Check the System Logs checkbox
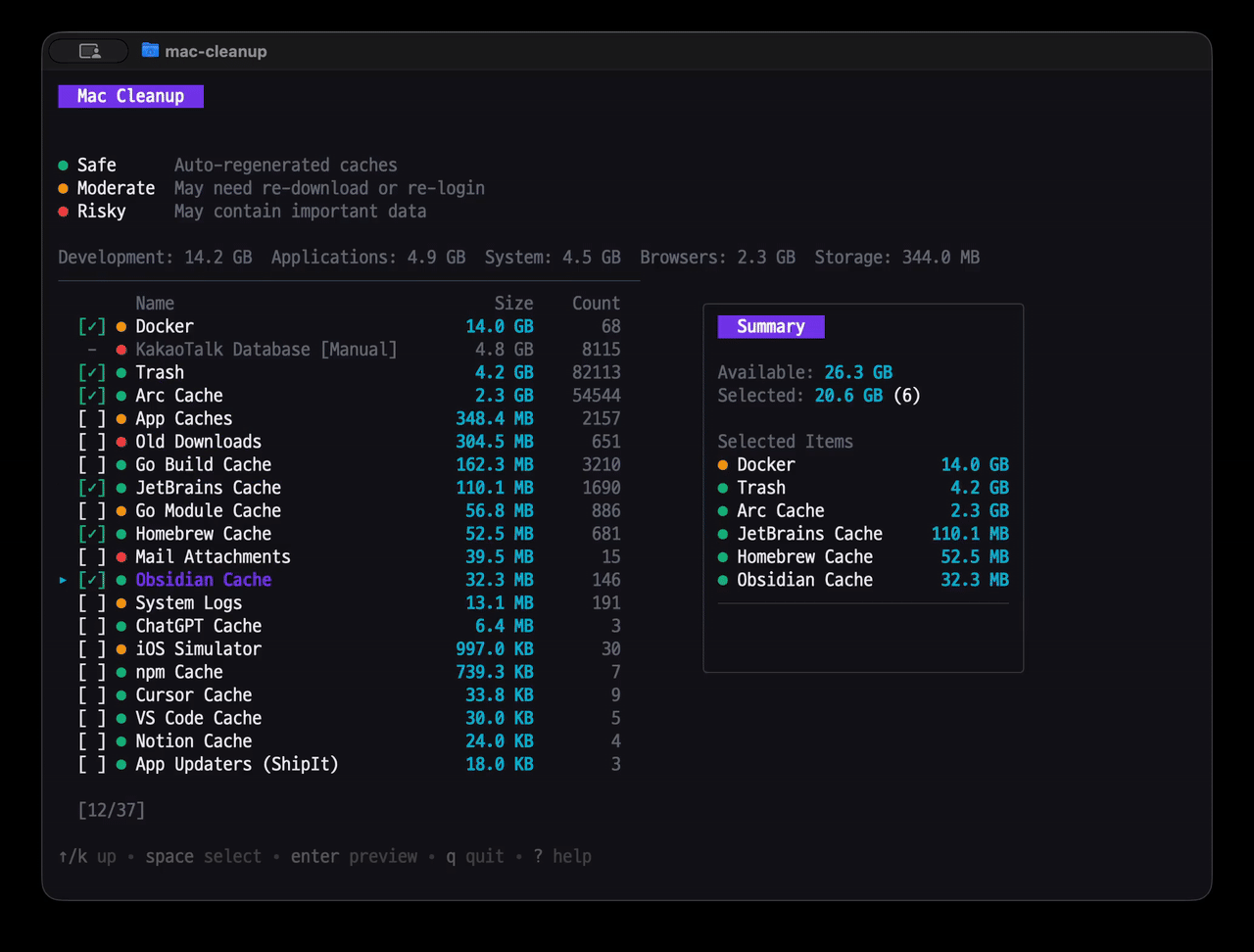The width and height of the screenshot is (1254, 952). (92, 602)
